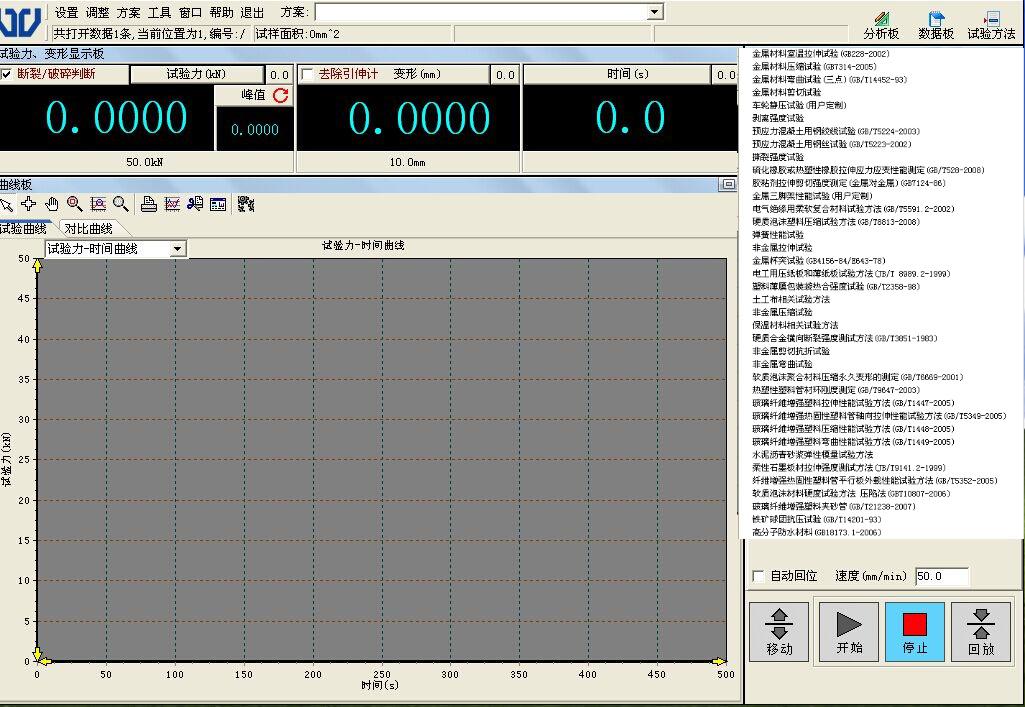1025x707 pixels.
Task: Toggle the 去除引伸计 checkbox
Action: [x=307, y=74]
